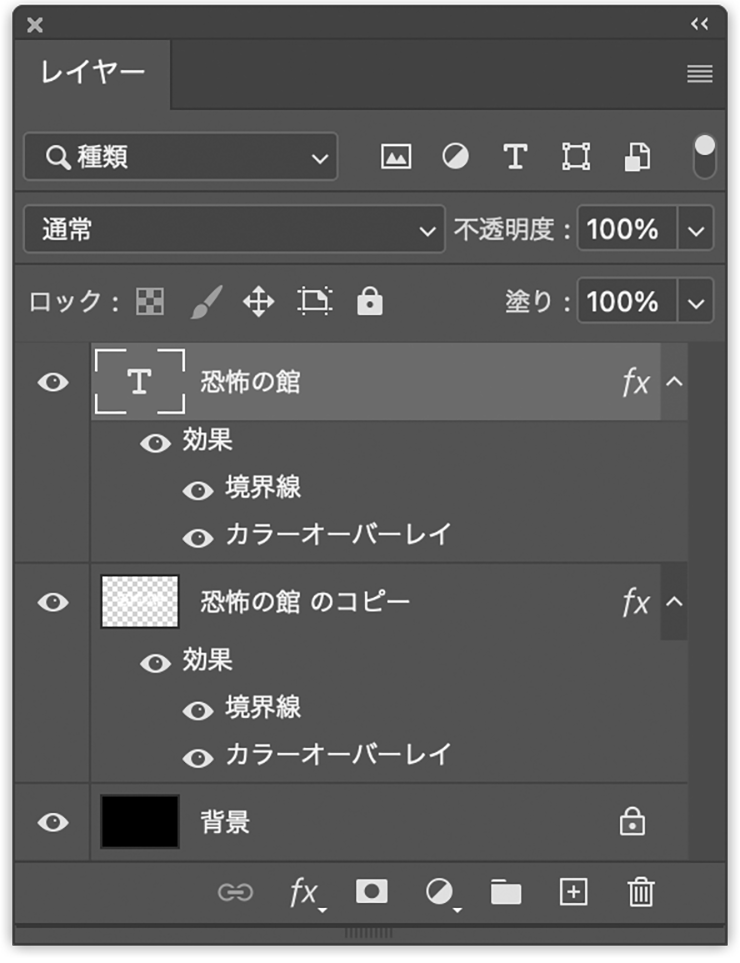Click the lock transparent pixels icon
Viewport: 740px width, 963px height.
click(x=150, y=302)
